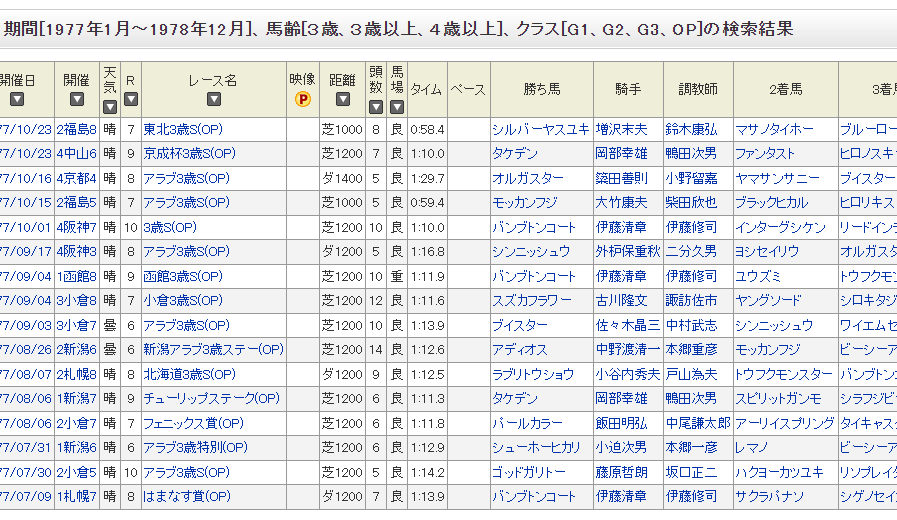Open trainer 諏訪佐市 profile

(691, 301)
